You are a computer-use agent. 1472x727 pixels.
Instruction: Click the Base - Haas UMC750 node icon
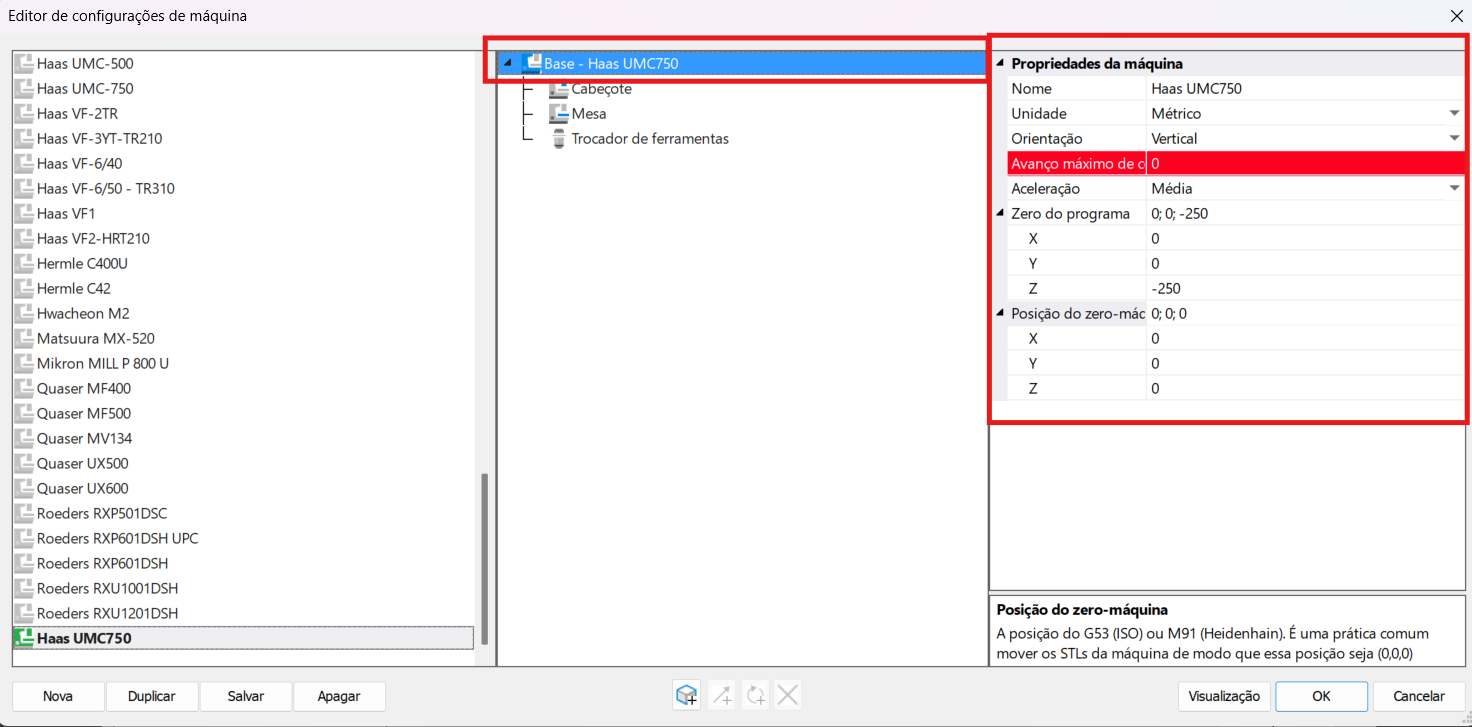click(532, 63)
